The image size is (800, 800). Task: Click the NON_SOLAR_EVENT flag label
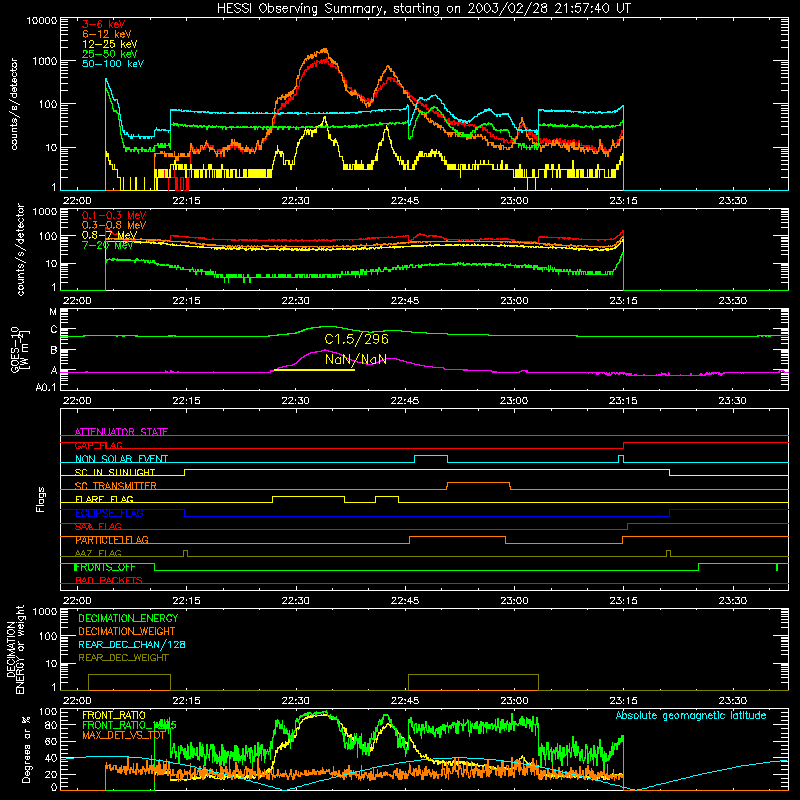121,459
